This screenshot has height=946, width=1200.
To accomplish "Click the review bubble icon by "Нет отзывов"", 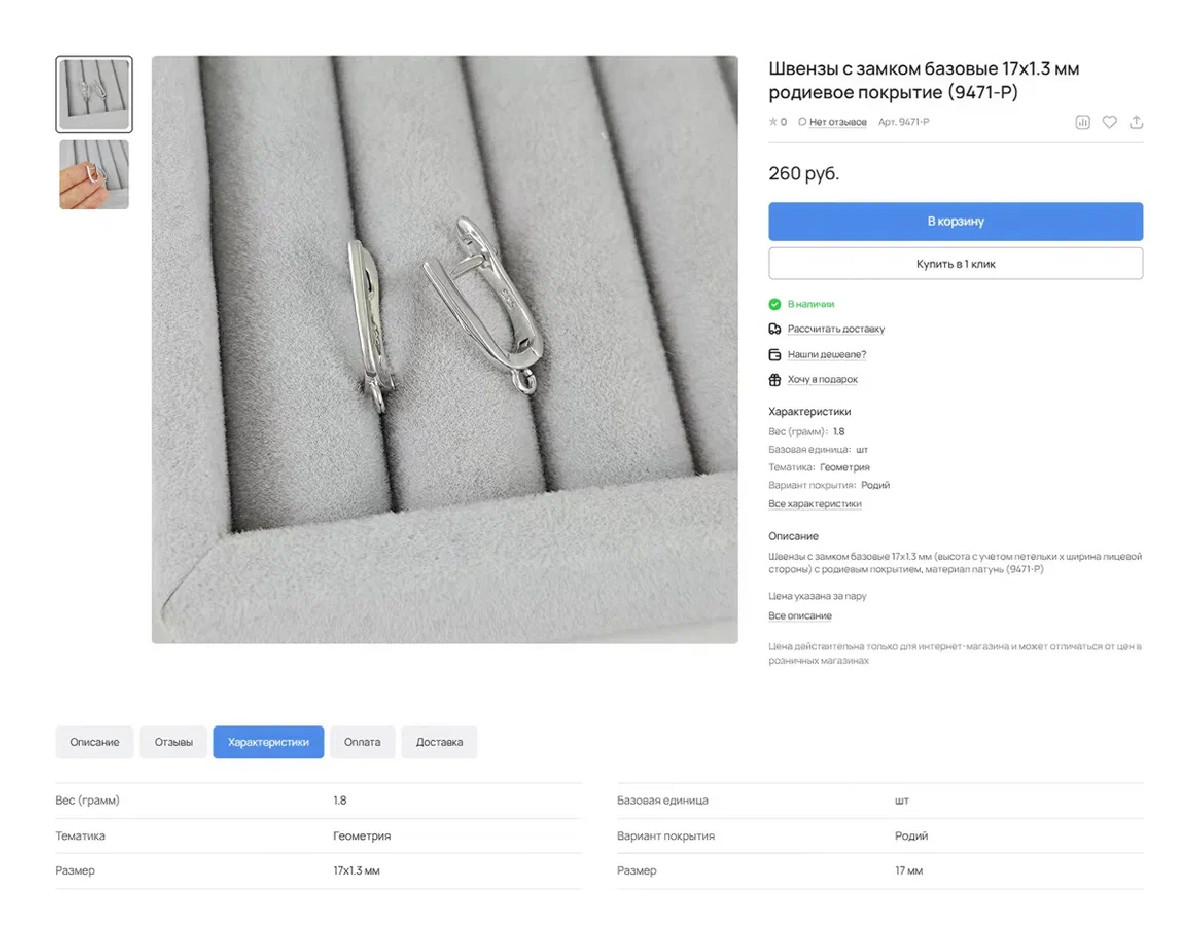I will pyautogui.click(x=802, y=122).
